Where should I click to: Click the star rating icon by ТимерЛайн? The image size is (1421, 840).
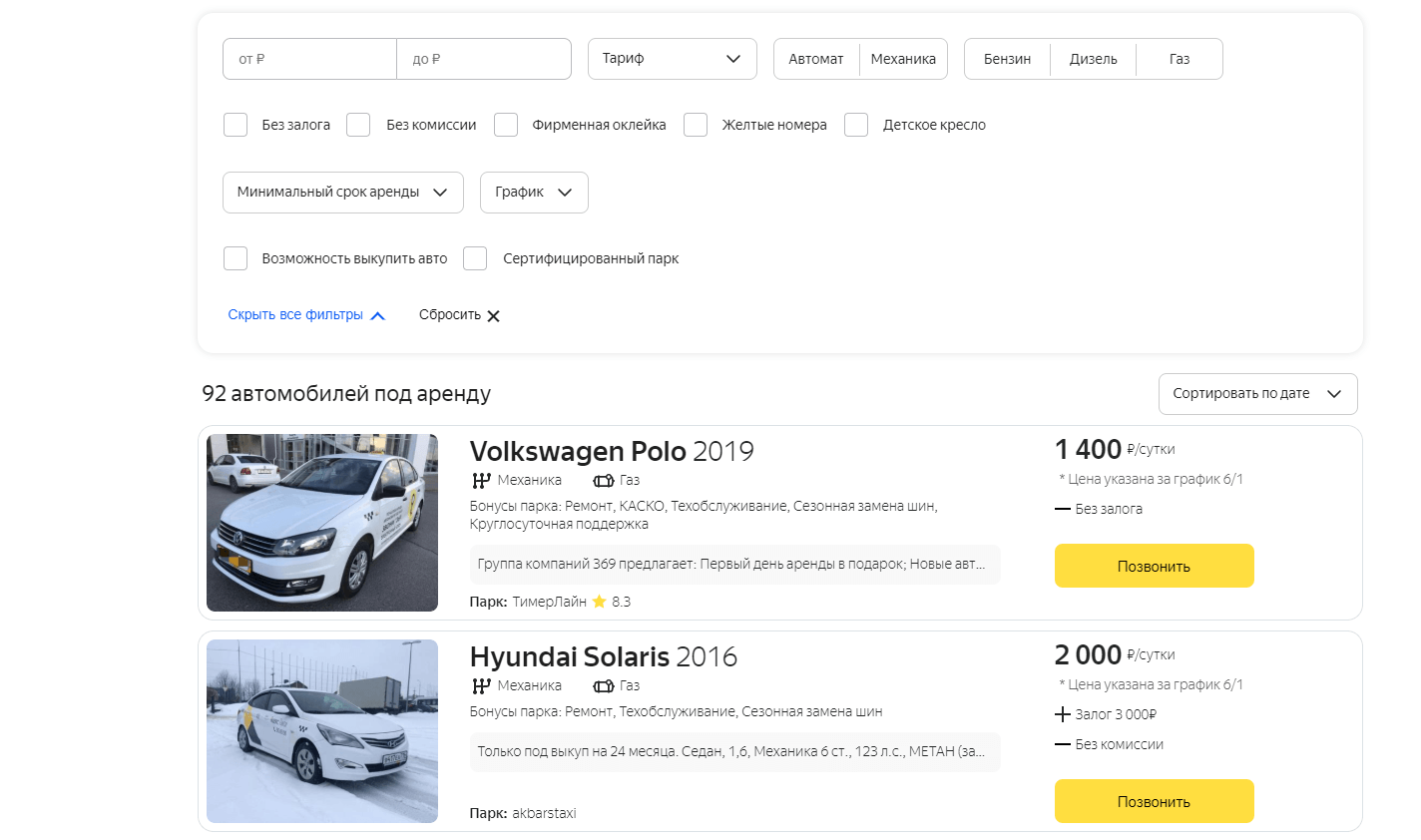599,602
